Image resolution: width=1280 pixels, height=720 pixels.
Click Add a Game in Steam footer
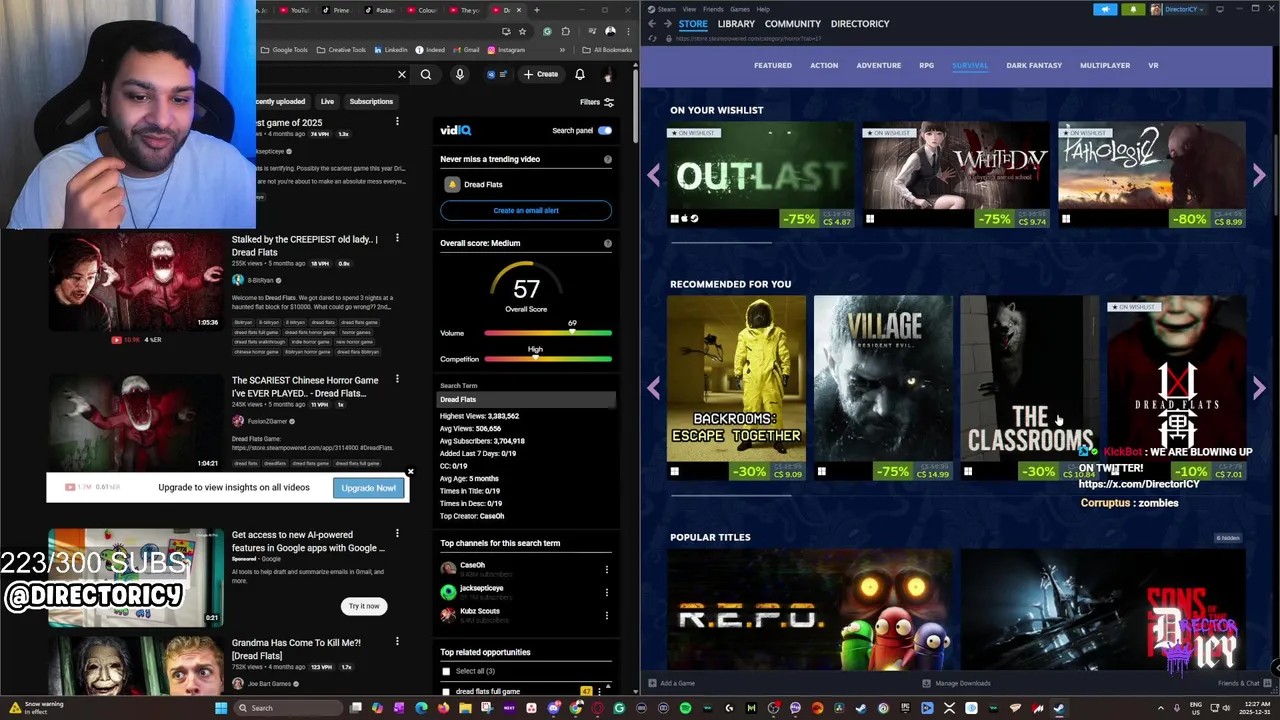(672, 683)
